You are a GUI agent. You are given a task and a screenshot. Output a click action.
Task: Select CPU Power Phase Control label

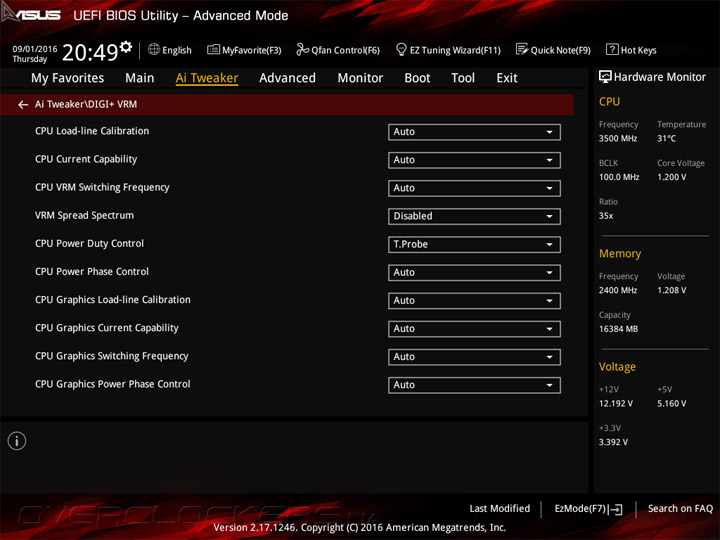pos(92,272)
